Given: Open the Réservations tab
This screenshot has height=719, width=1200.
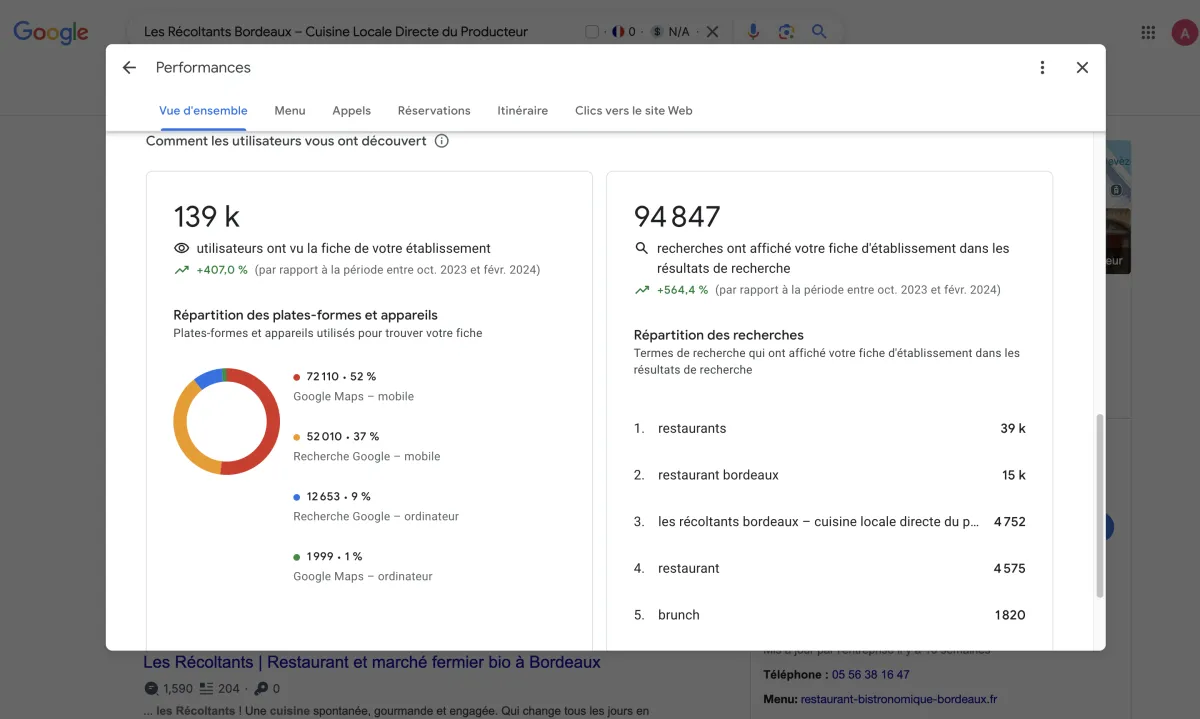Looking at the screenshot, I should [434, 111].
